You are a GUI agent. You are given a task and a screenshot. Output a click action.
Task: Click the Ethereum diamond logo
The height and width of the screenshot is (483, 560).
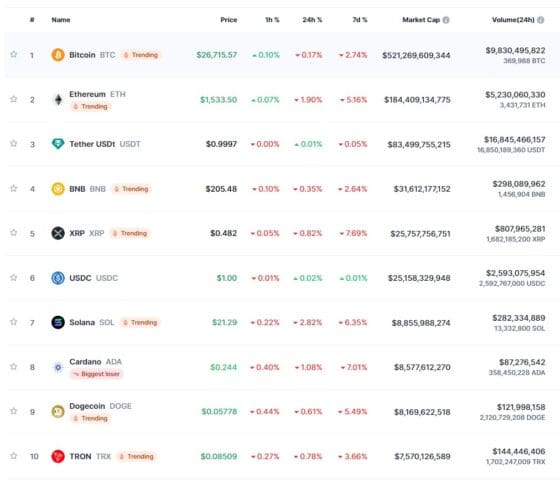pyautogui.click(x=58, y=100)
